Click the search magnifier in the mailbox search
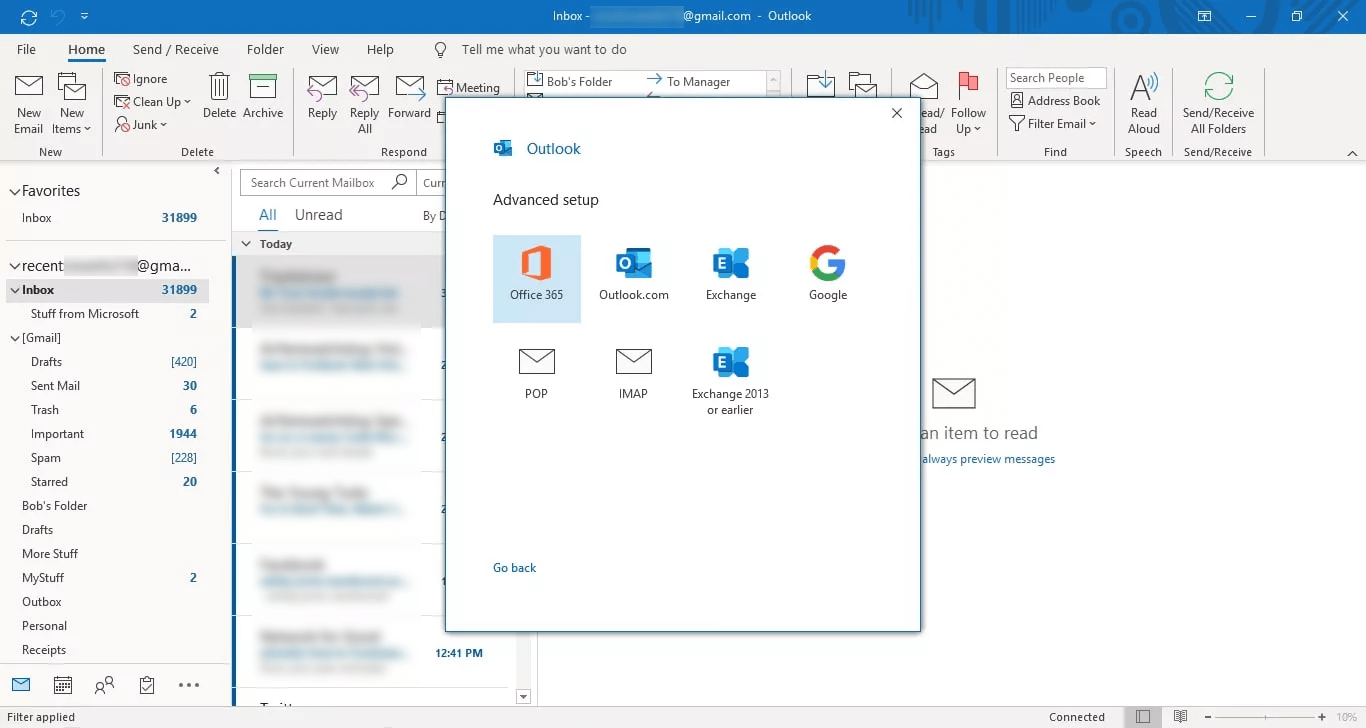 399,182
